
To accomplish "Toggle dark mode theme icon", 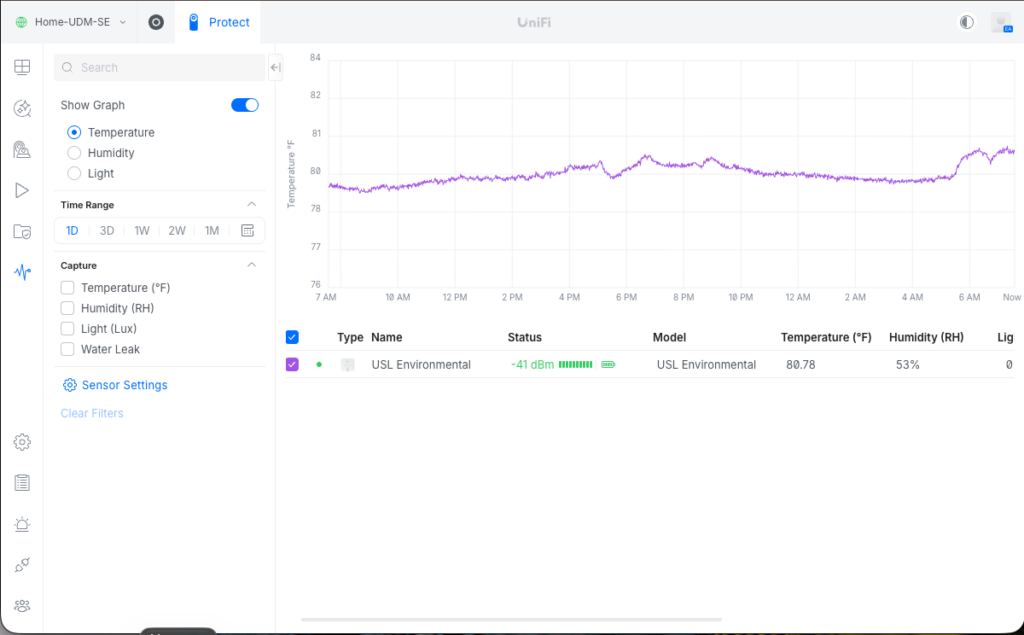I will [966, 22].
